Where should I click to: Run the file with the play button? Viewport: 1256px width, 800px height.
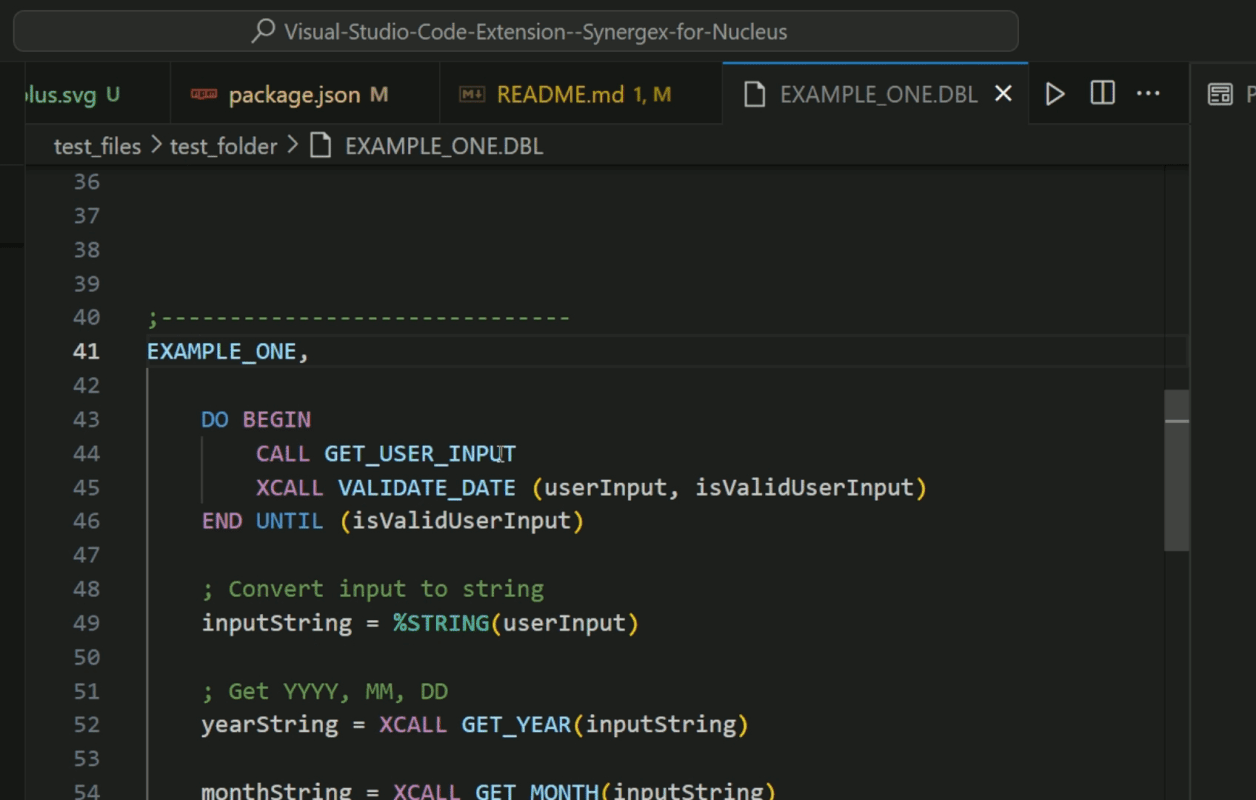[x=1055, y=94]
